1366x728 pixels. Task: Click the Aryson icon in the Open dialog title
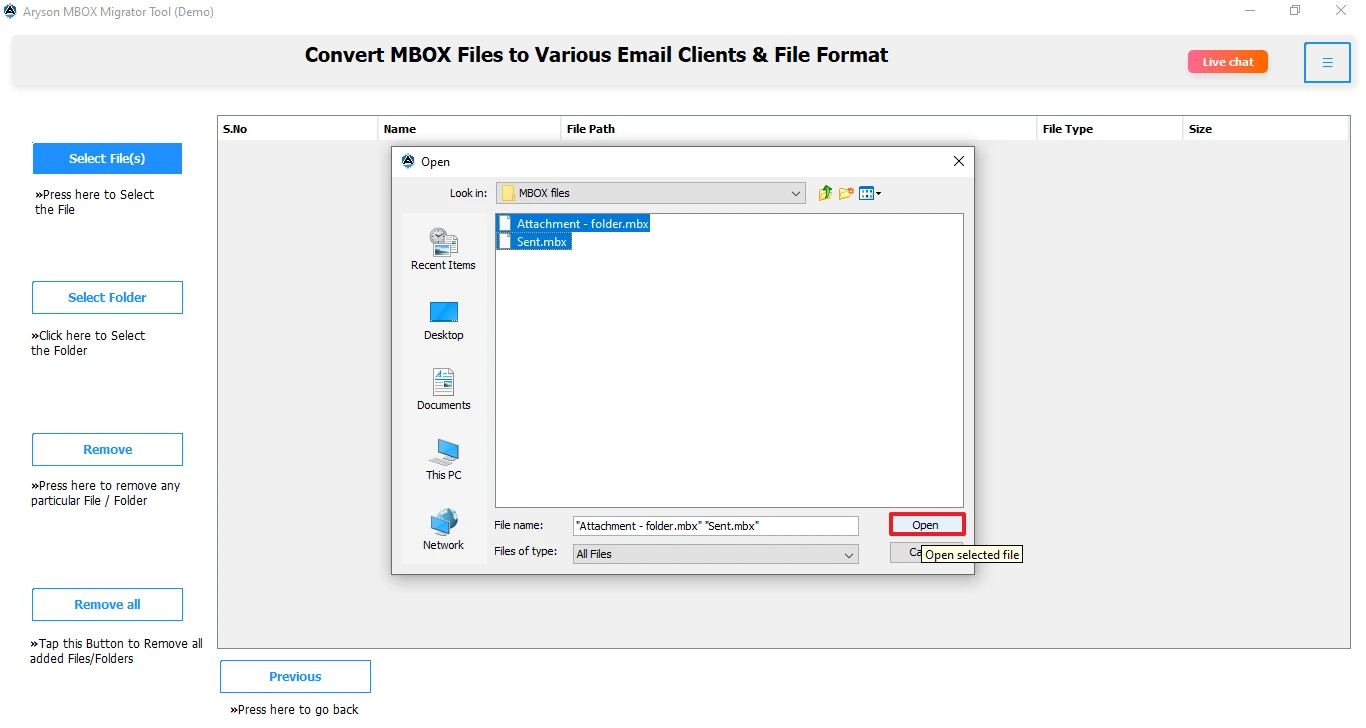(407, 161)
